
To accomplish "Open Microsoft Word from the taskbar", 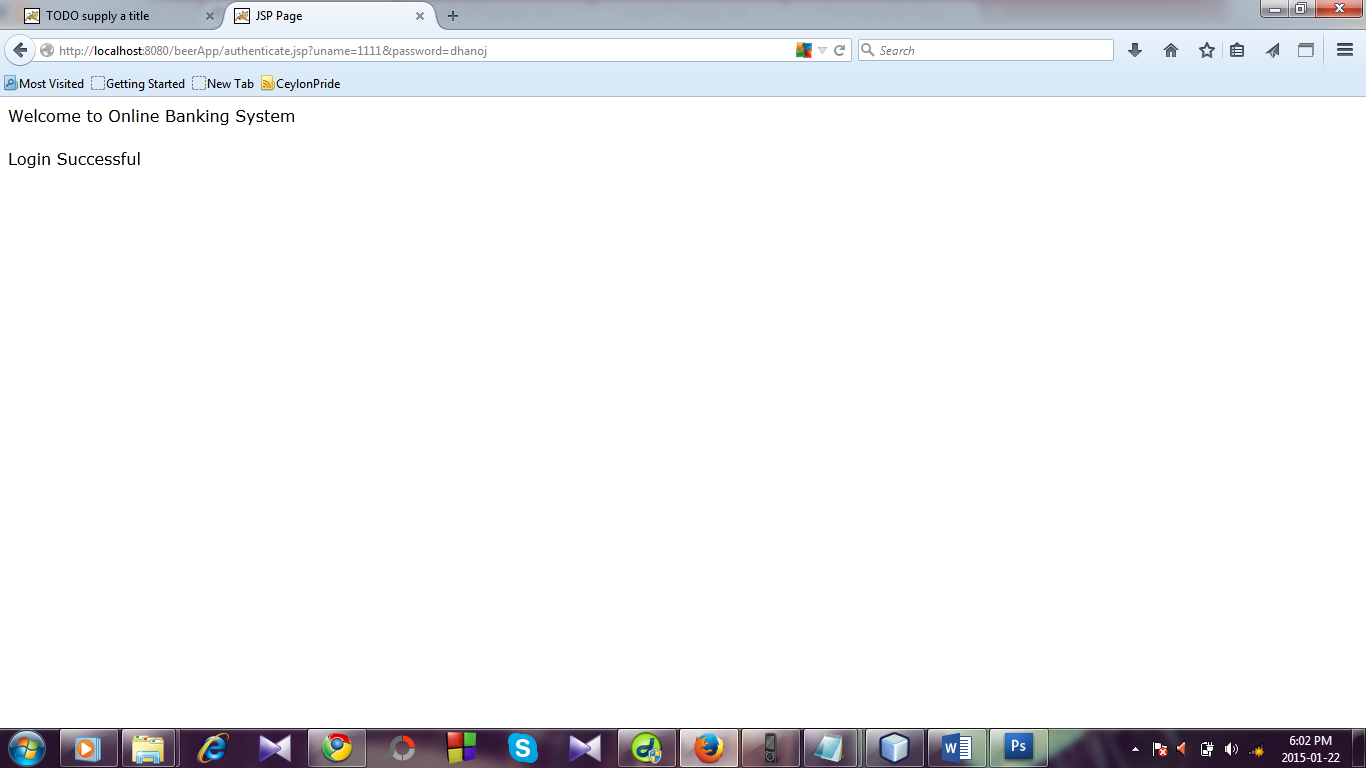I will 955,747.
